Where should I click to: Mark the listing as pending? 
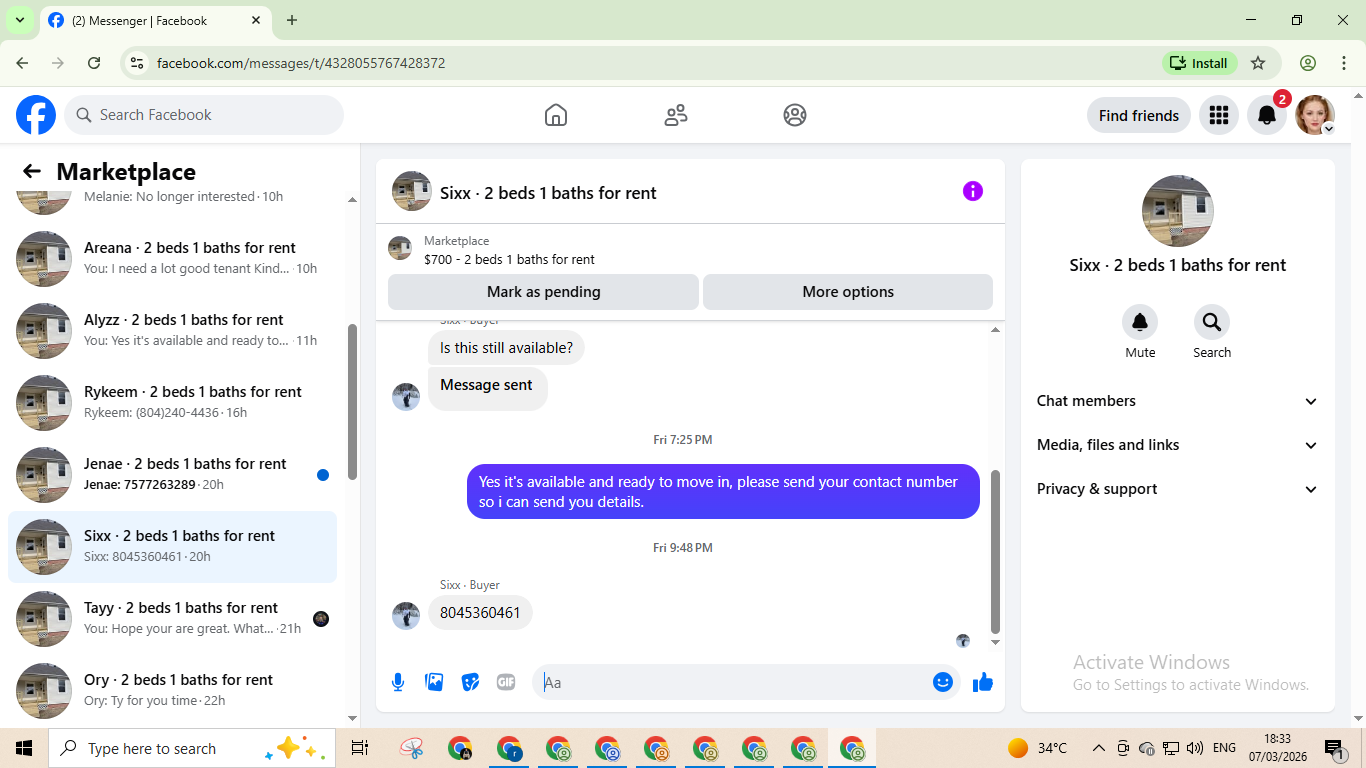coord(543,292)
